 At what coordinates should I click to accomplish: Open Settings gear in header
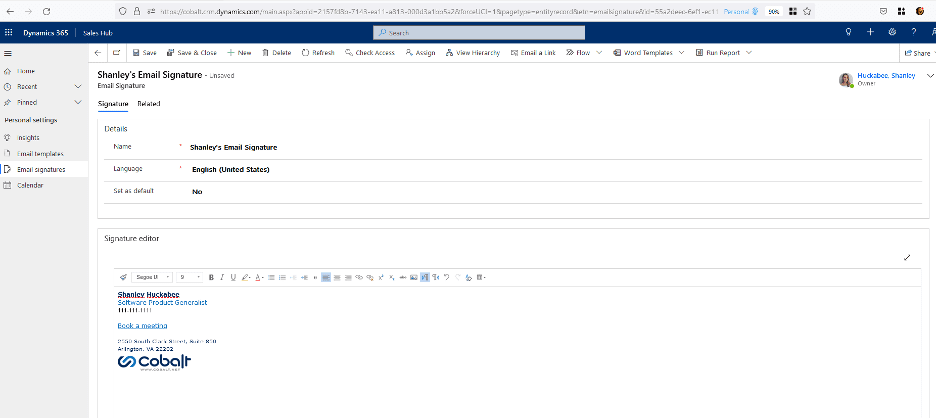point(892,32)
